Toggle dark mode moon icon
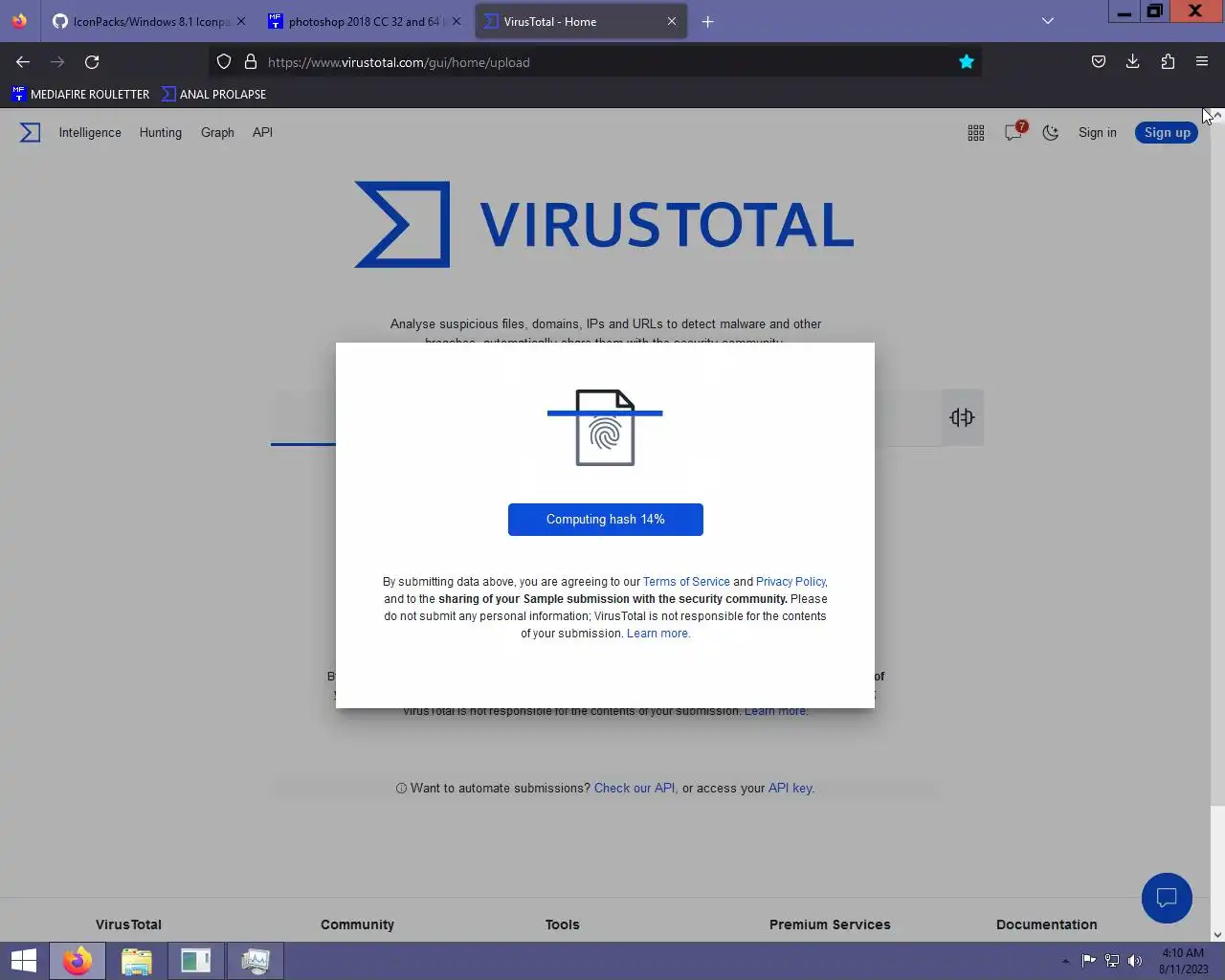Screen dimensions: 1225x980 coord(1051,133)
